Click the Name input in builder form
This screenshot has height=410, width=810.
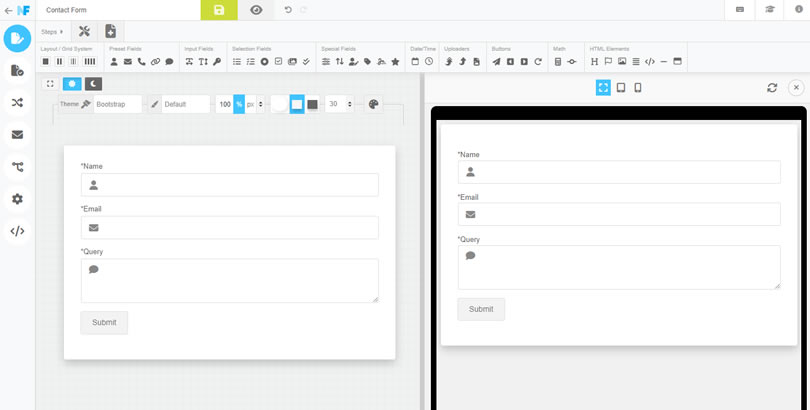point(229,185)
